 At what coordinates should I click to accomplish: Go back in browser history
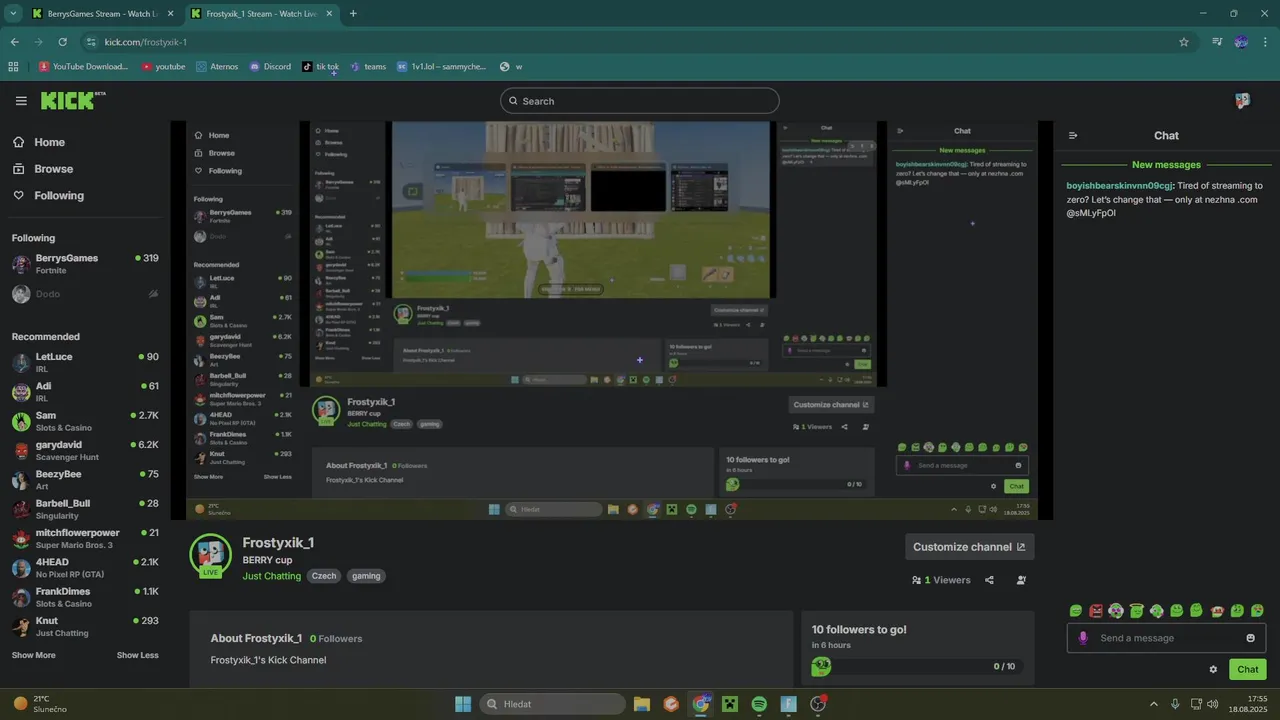[x=14, y=42]
